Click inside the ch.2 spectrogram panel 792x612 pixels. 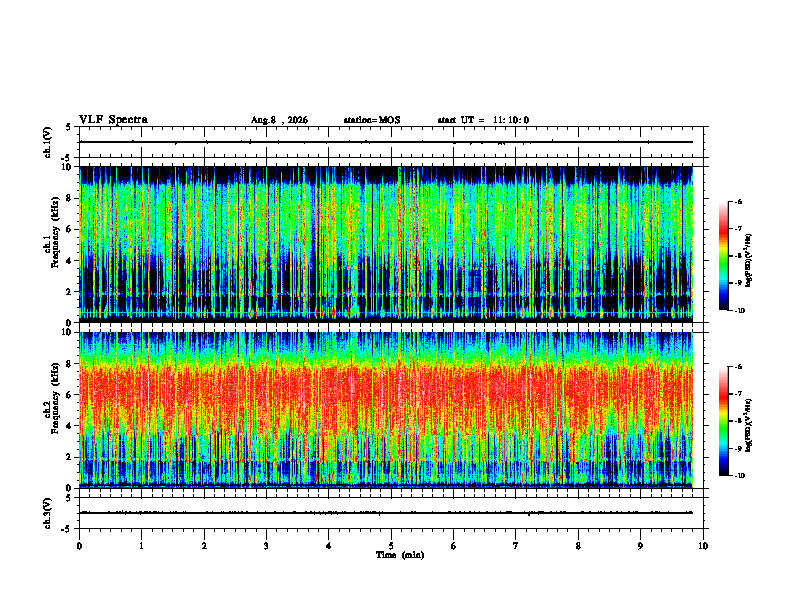(386, 410)
